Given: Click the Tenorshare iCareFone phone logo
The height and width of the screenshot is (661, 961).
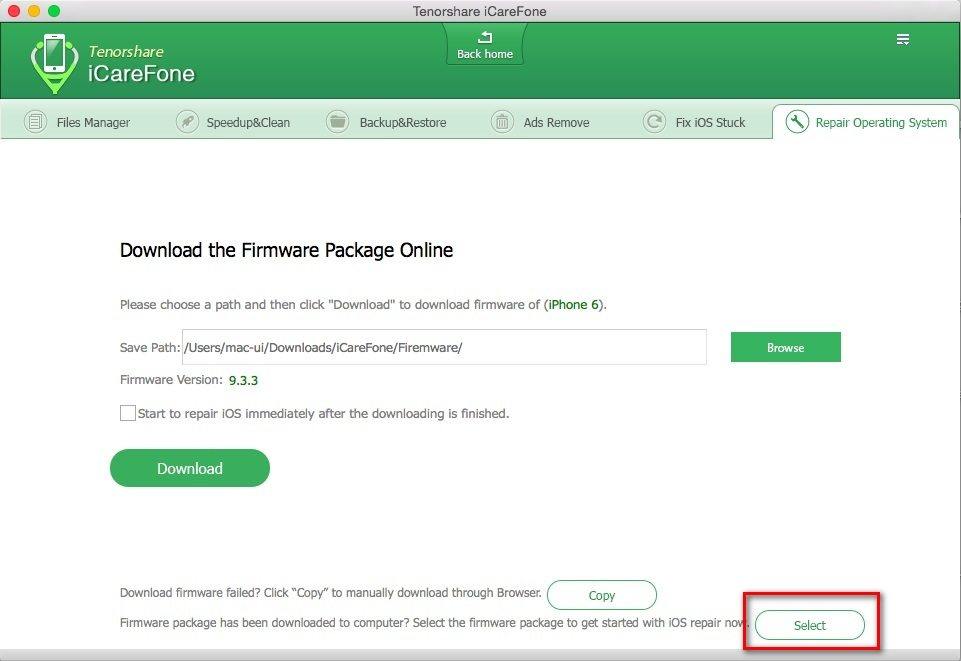Looking at the screenshot, I should pyautogui.click(x=55, y=63).
